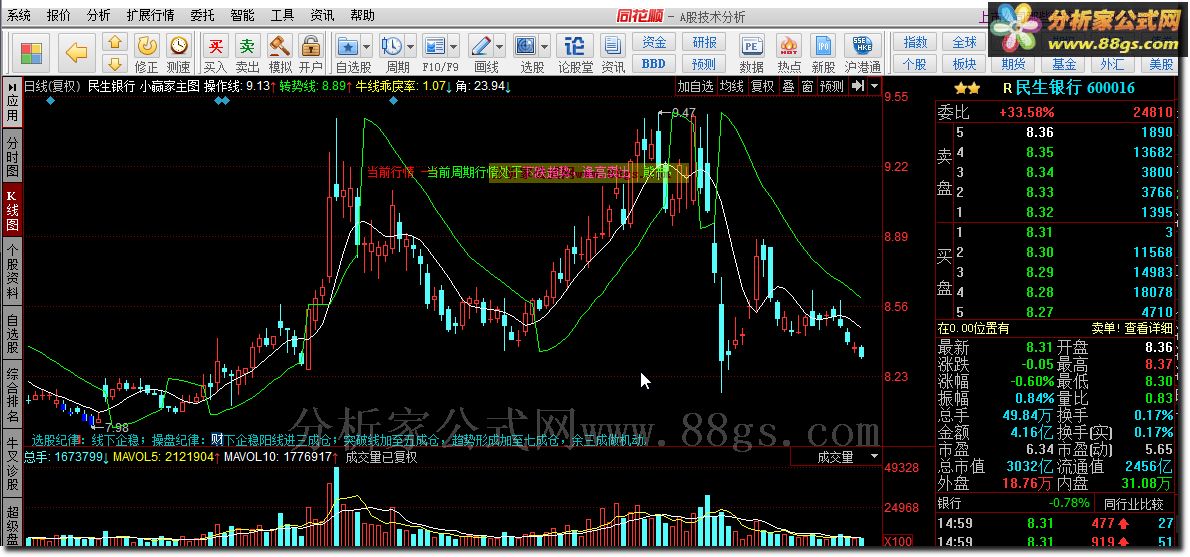Click the 板块 button

point(964,64)
